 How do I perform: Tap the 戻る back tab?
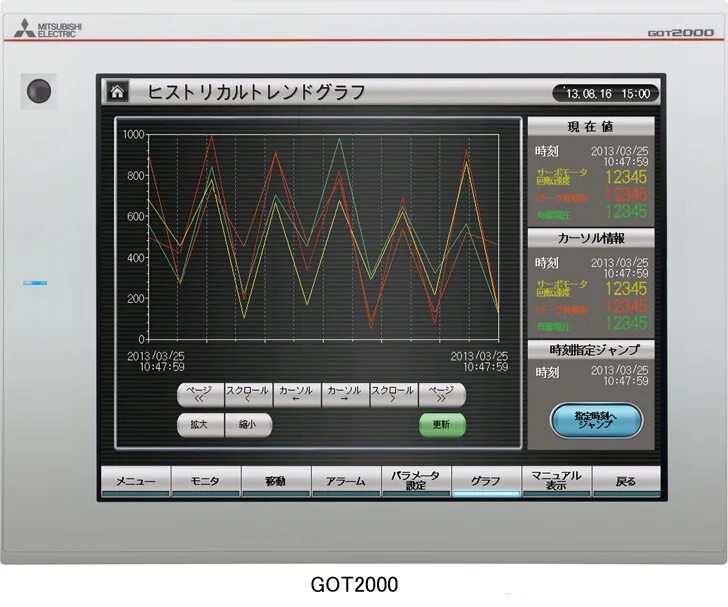pos(626,482)
